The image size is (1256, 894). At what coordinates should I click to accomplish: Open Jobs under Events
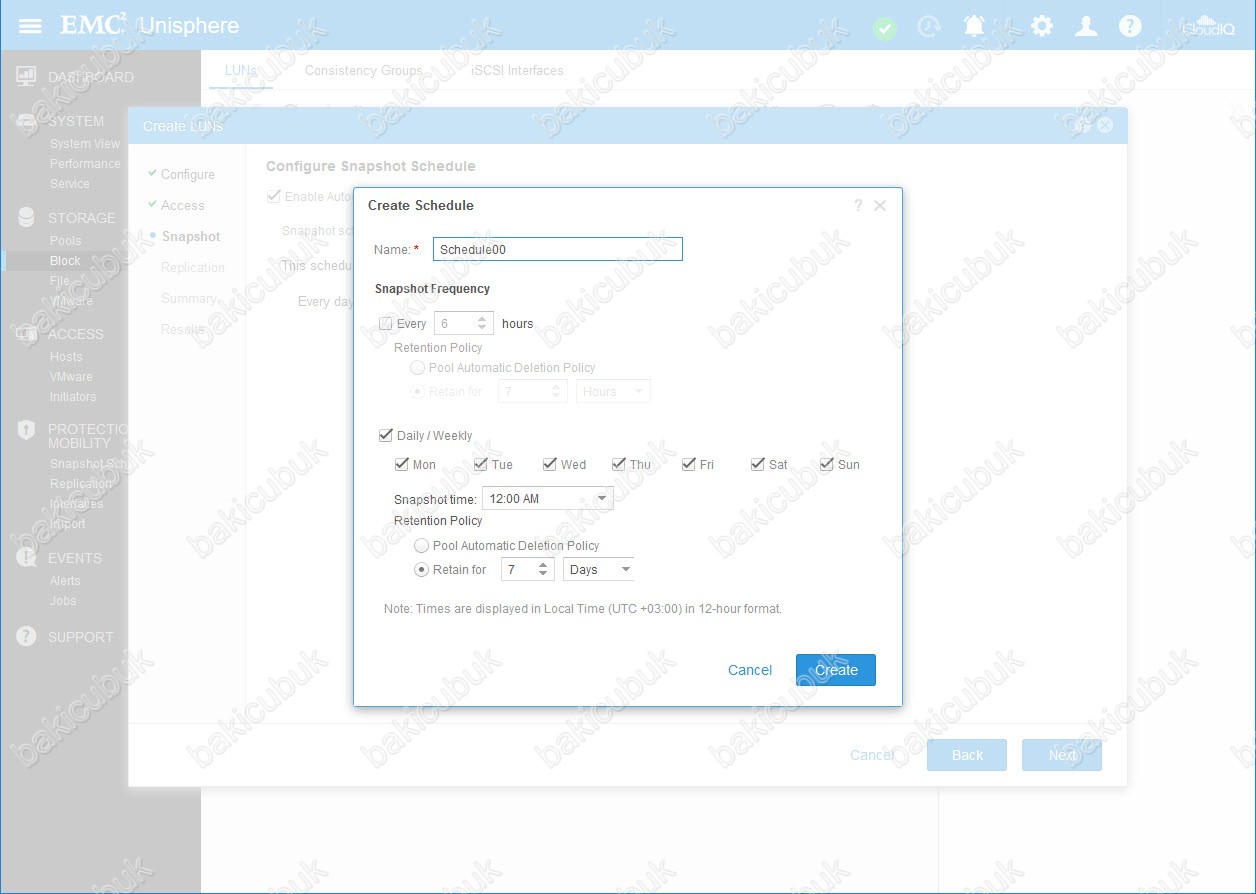[63, 601]
